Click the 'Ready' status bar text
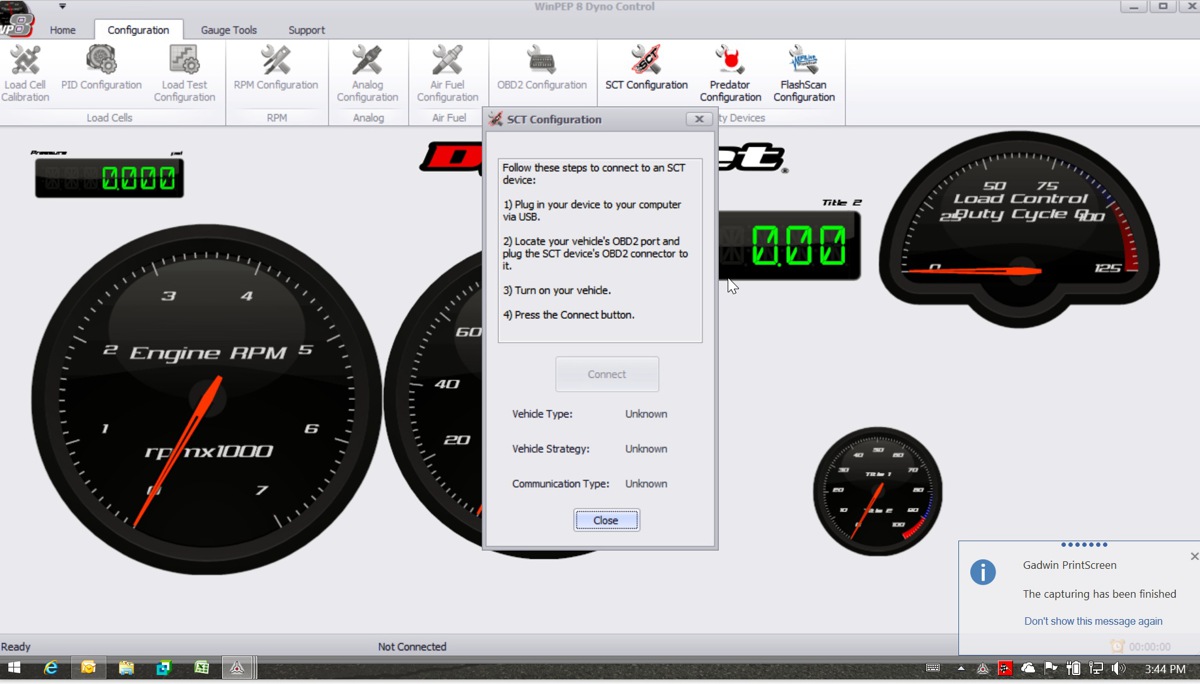Viewport: 1200px width, 684px height. [16, 647]
